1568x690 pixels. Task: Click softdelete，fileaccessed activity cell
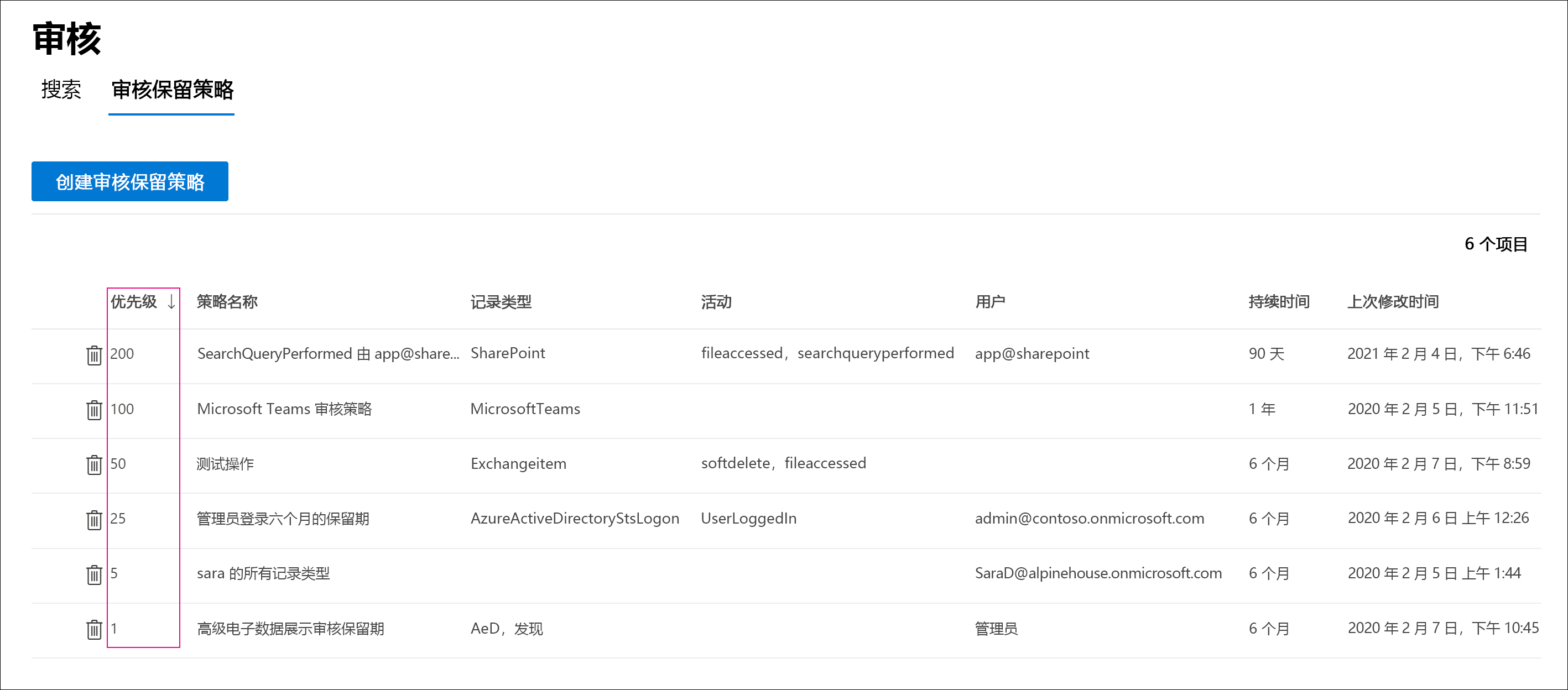(x=783, y=464)
